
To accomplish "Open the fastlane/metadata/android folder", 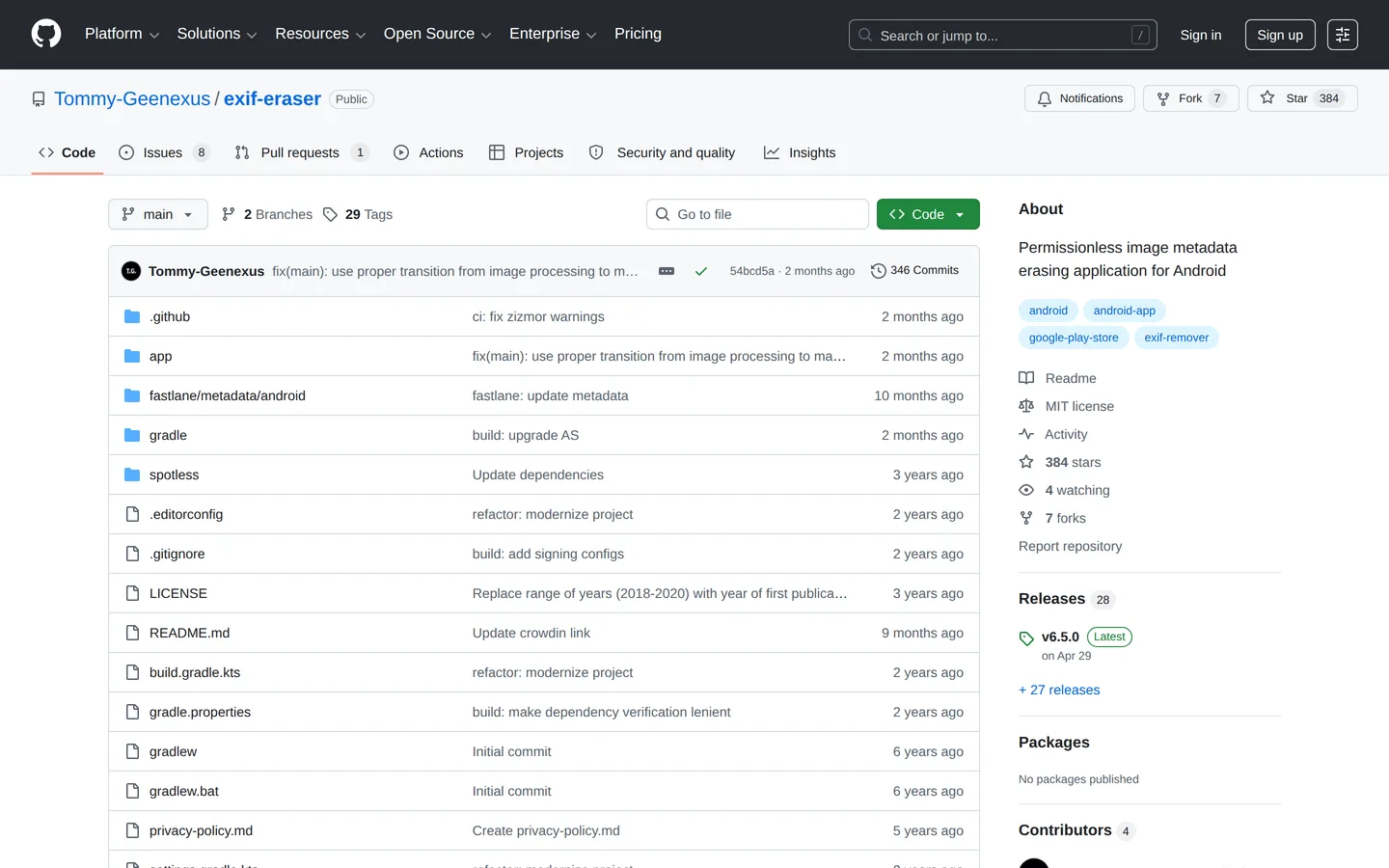I will pos(228,395).
